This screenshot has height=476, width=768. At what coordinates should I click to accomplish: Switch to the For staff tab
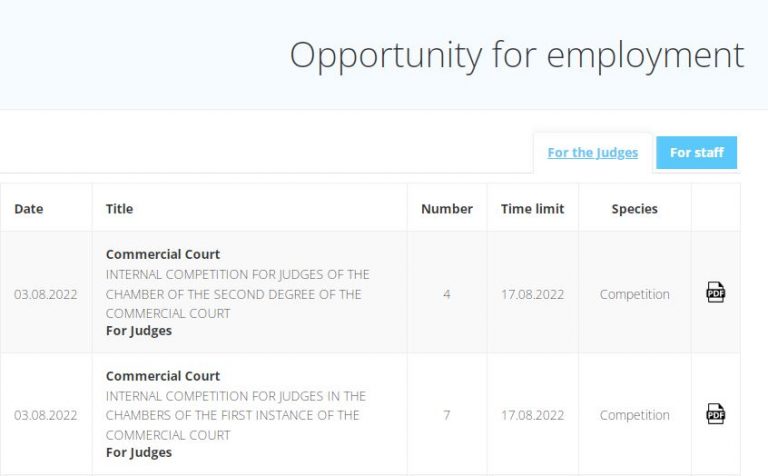696,153
